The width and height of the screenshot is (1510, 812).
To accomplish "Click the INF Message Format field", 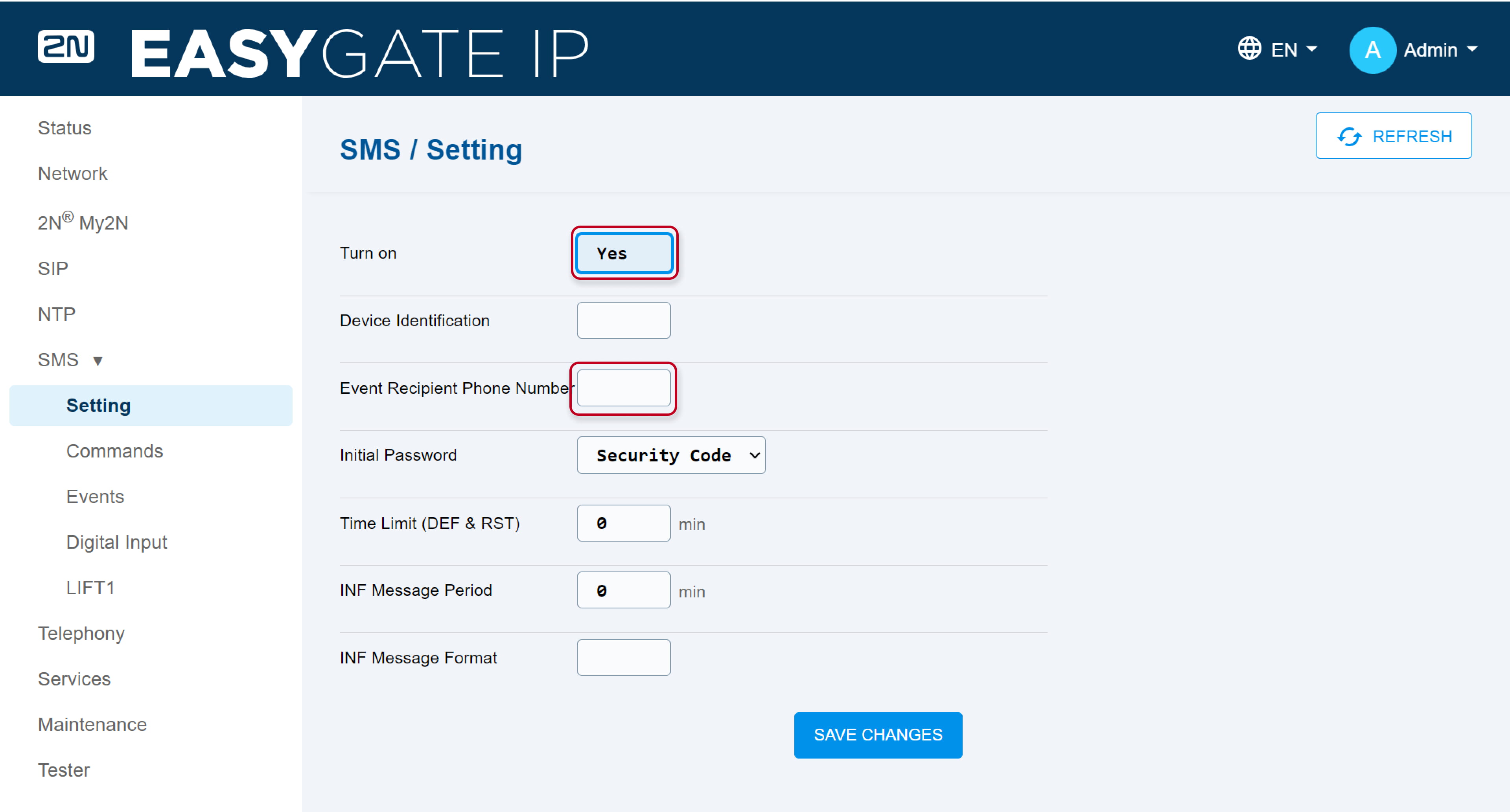I will point(624,657).
